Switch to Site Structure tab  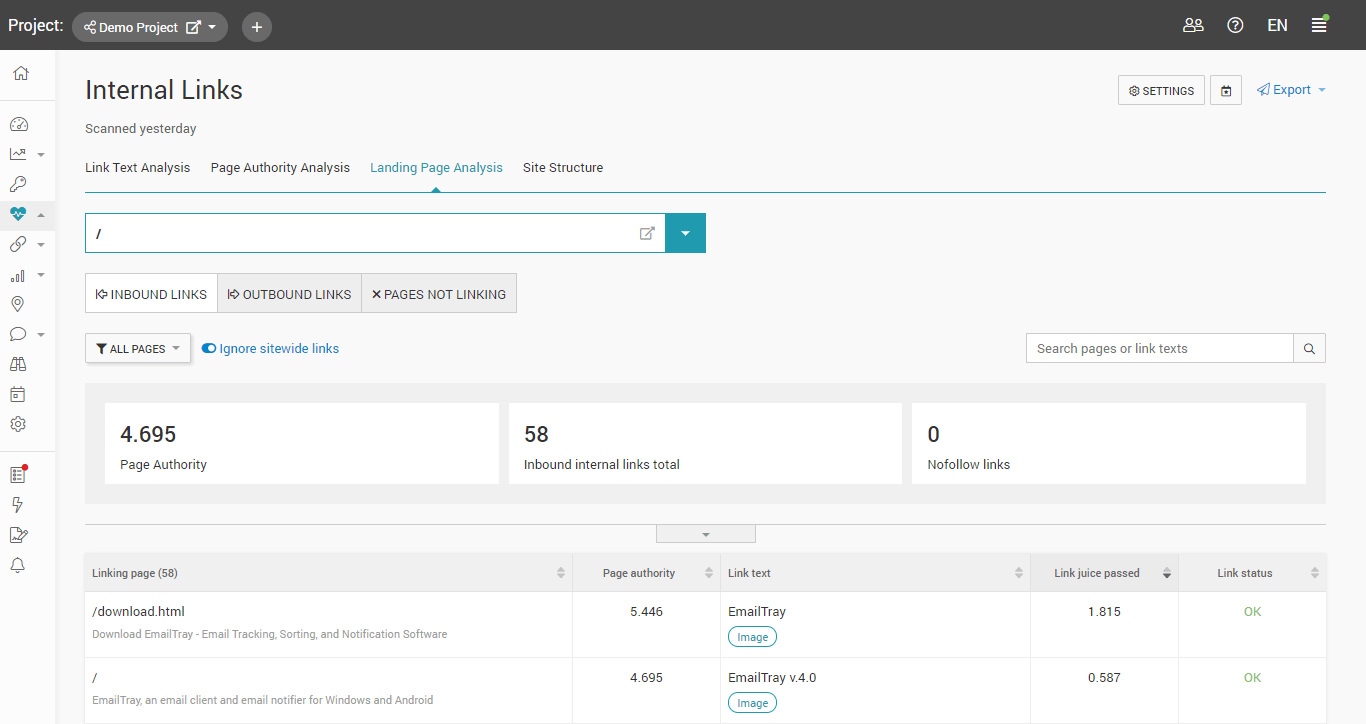(562, 168)
